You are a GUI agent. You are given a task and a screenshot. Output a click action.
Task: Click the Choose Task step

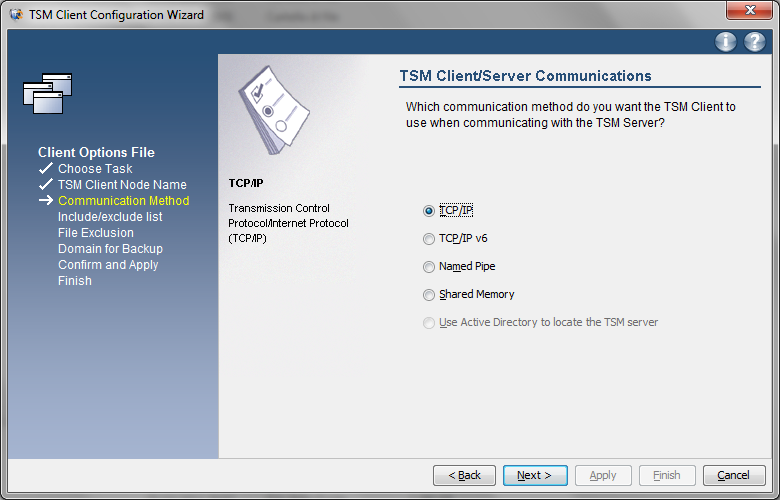95,169
